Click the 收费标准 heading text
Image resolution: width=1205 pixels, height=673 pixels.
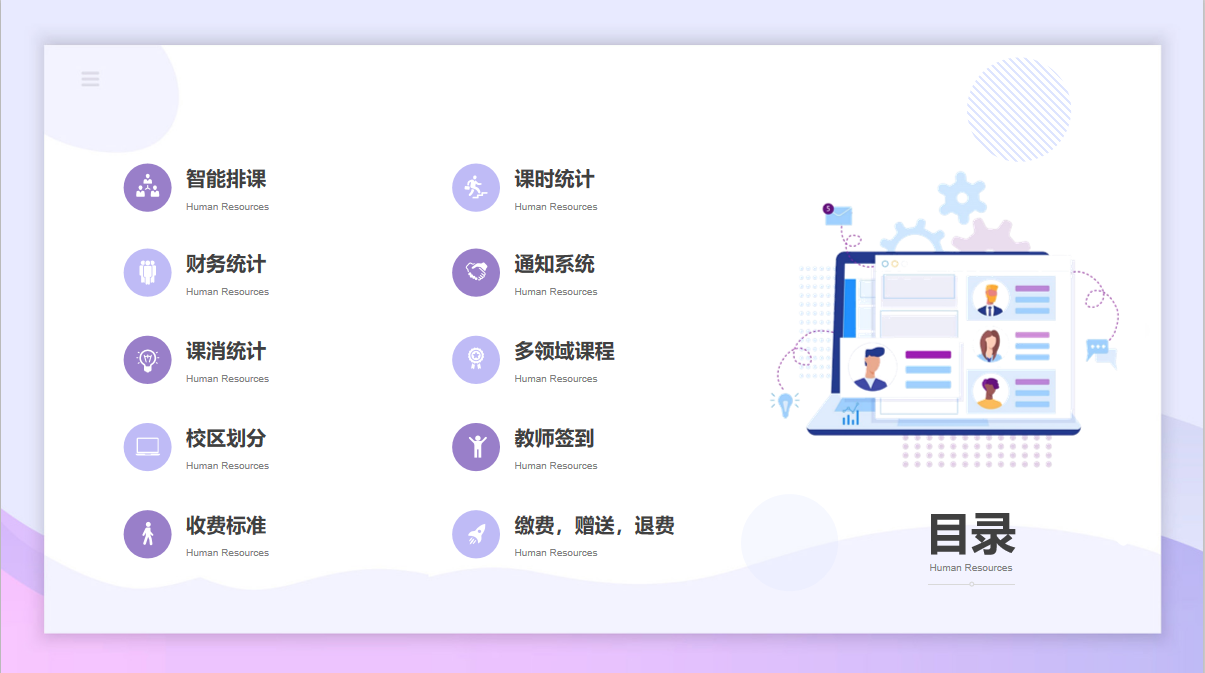tap(226, 526)
